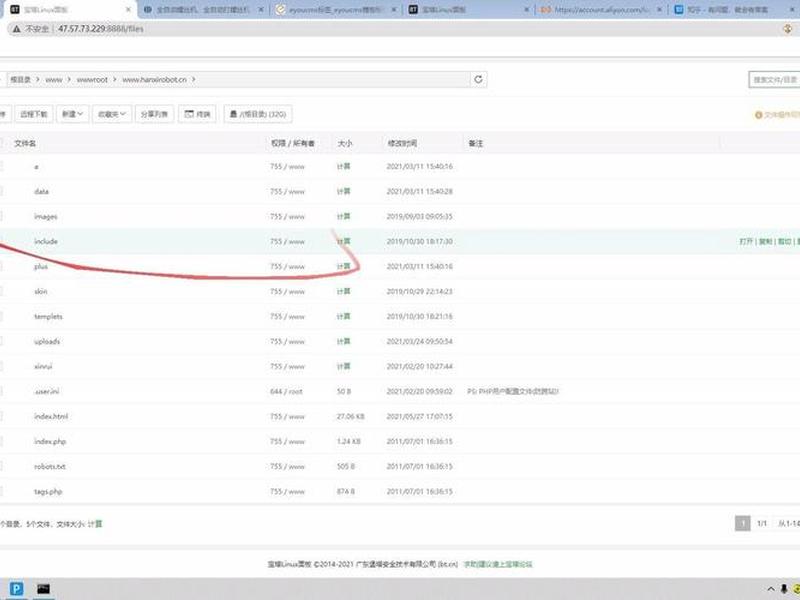Close the account.aliyun.com browser tab

[x=660, y=10]
